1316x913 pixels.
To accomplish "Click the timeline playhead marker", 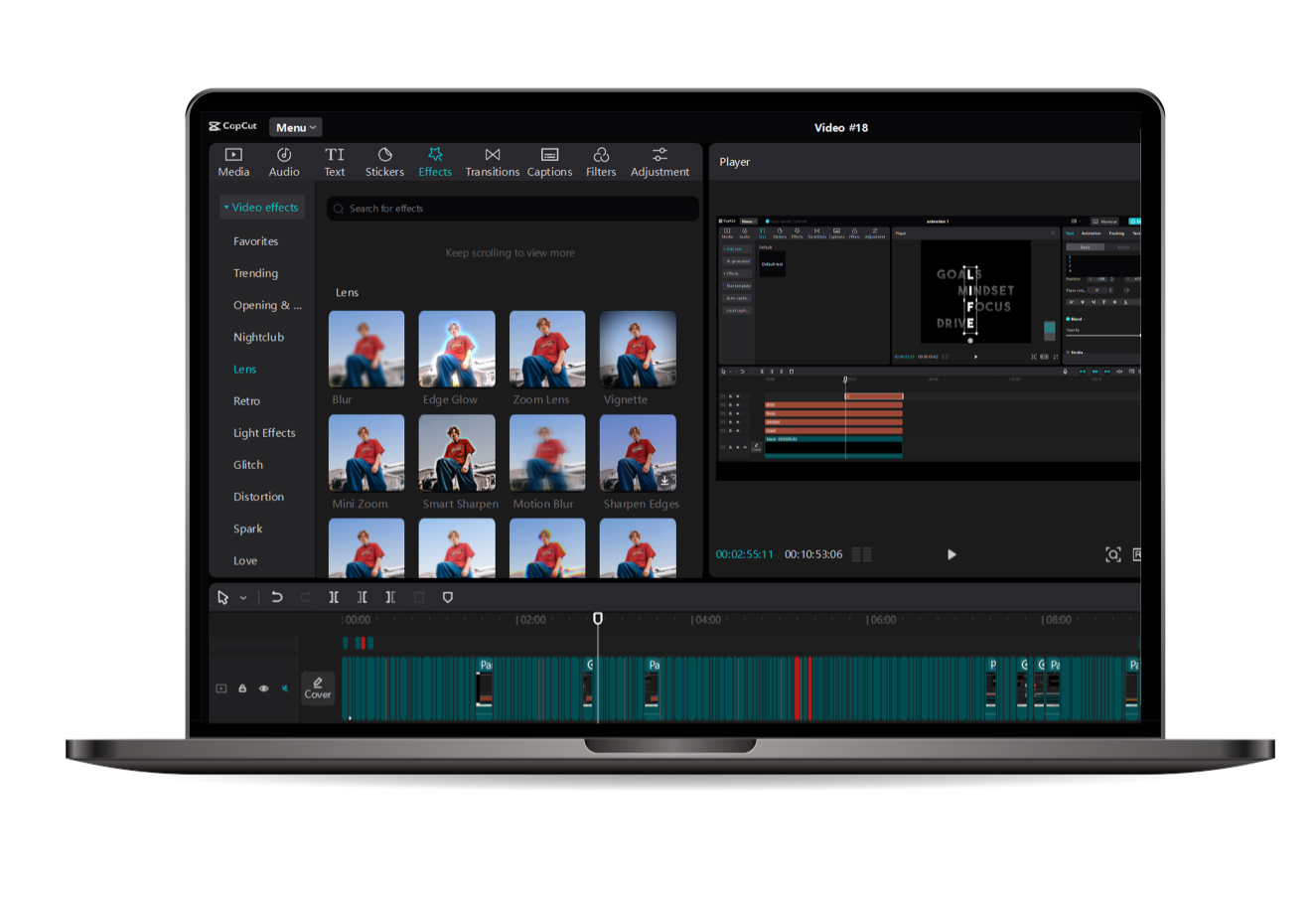I will (598, 618).
